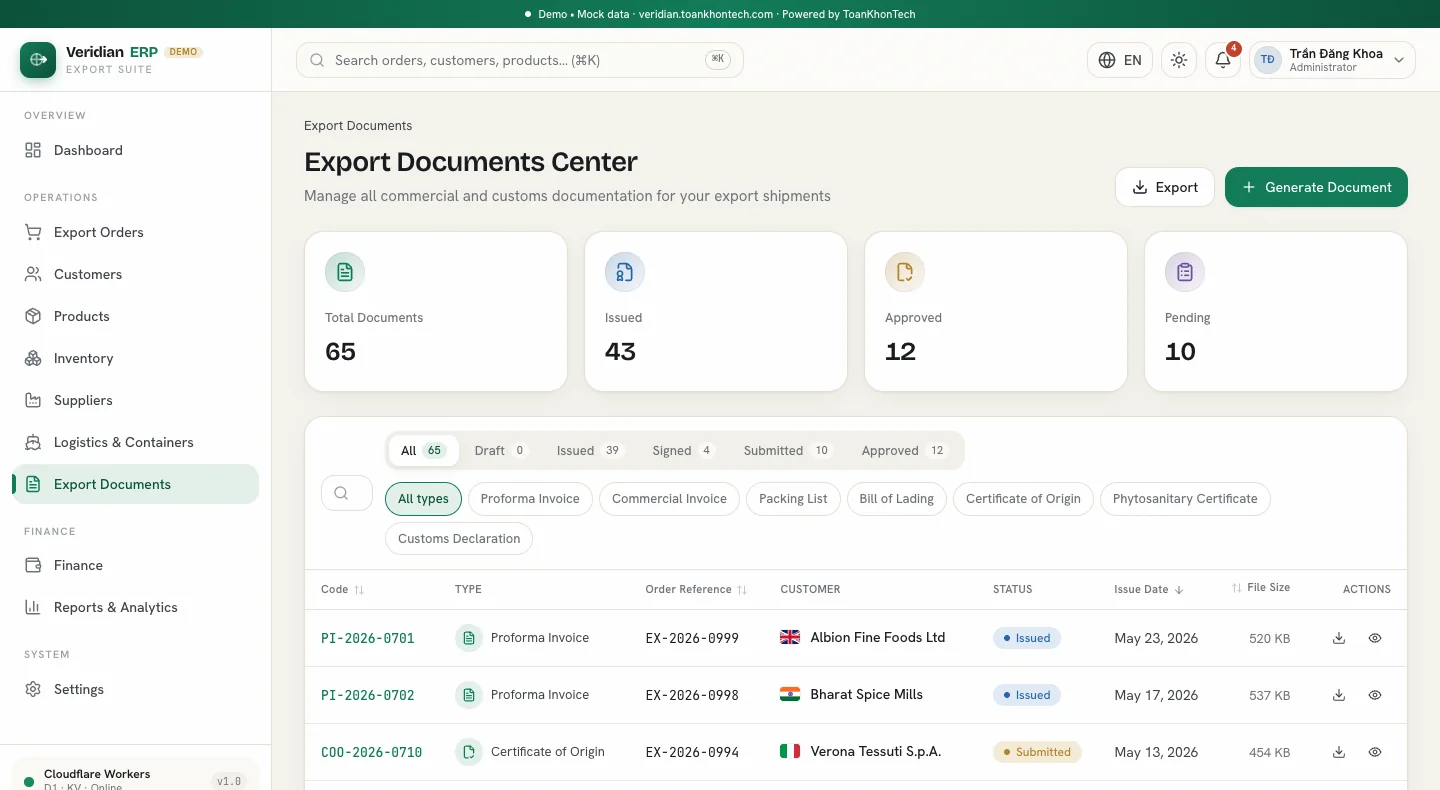Preview PI-2026-0701 with the eye icon
Screen dimensions: 1440x790
(x=1375, y=638)
